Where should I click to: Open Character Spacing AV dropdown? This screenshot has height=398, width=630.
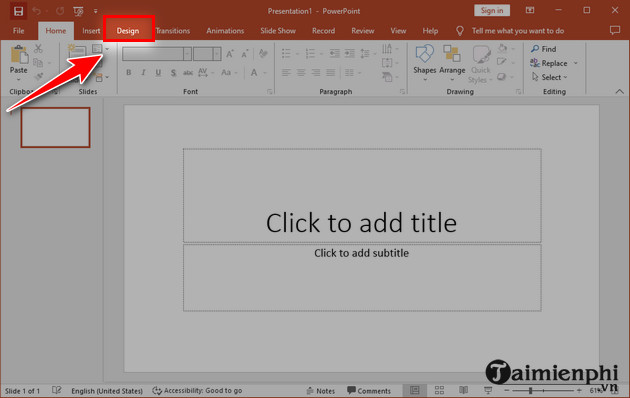click(206, 73)
